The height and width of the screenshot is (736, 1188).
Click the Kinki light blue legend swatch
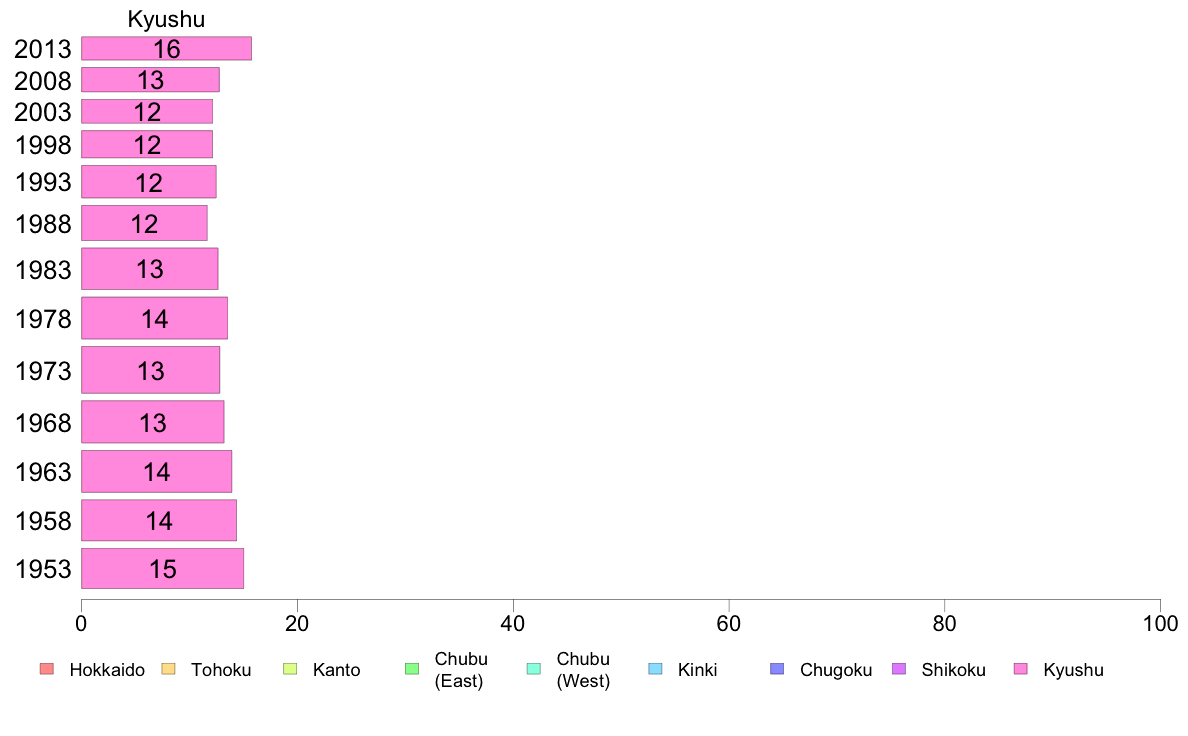coord(655,669)
